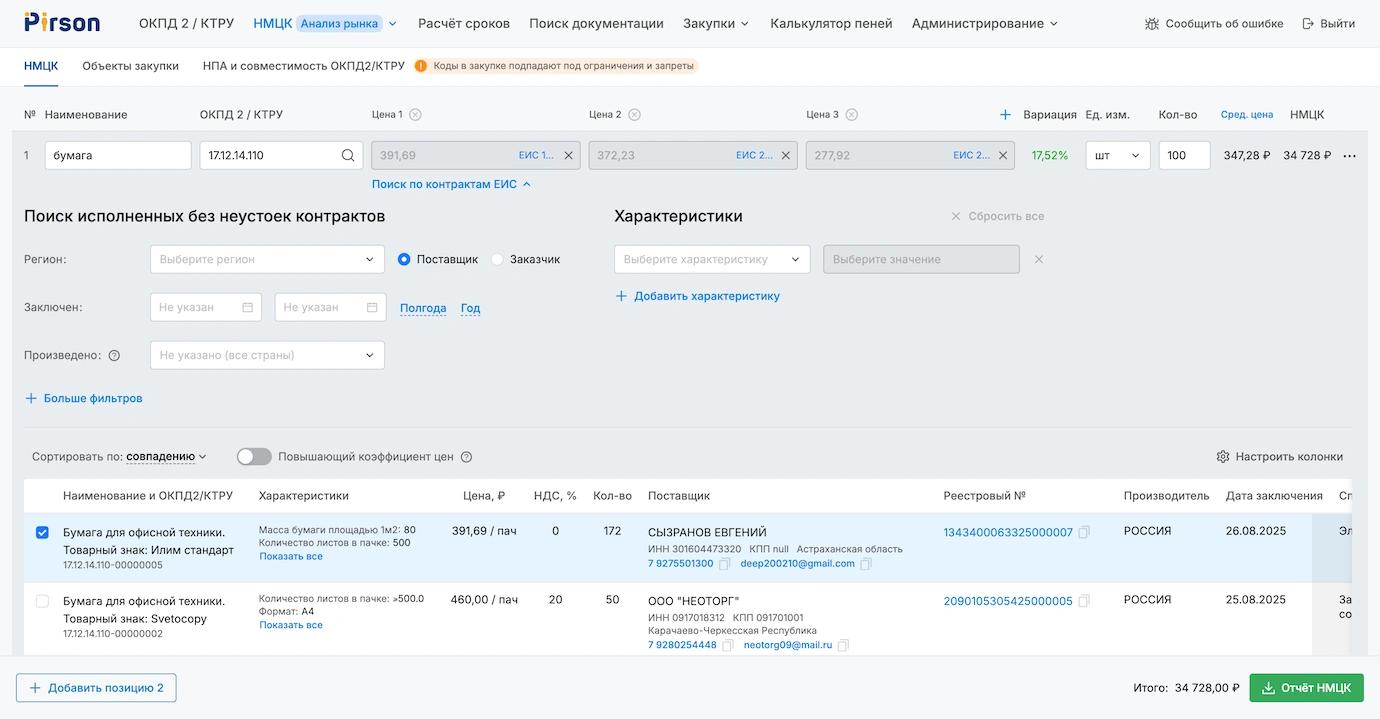
Task: Clear the 372,23 price value with X
Action: tap(785, 156)
